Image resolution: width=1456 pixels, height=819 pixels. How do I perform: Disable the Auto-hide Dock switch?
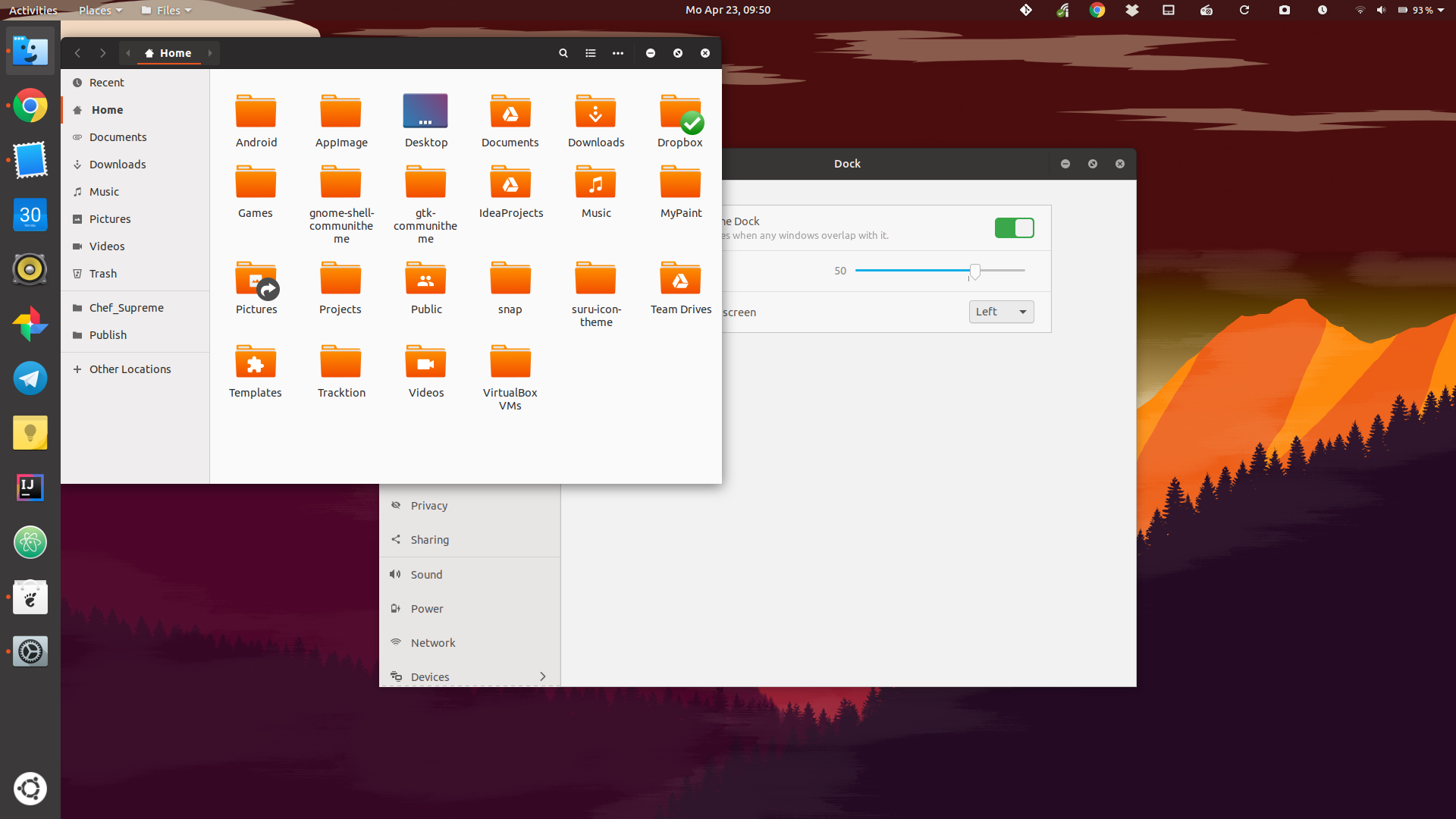coord(1014,227)
